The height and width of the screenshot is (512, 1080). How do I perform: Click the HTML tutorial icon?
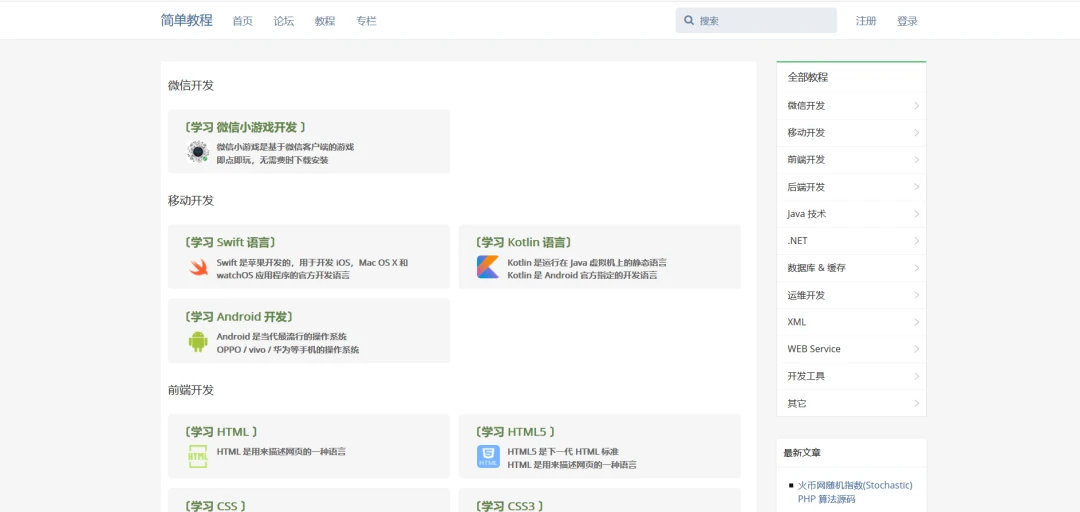(x=198, y=457)
